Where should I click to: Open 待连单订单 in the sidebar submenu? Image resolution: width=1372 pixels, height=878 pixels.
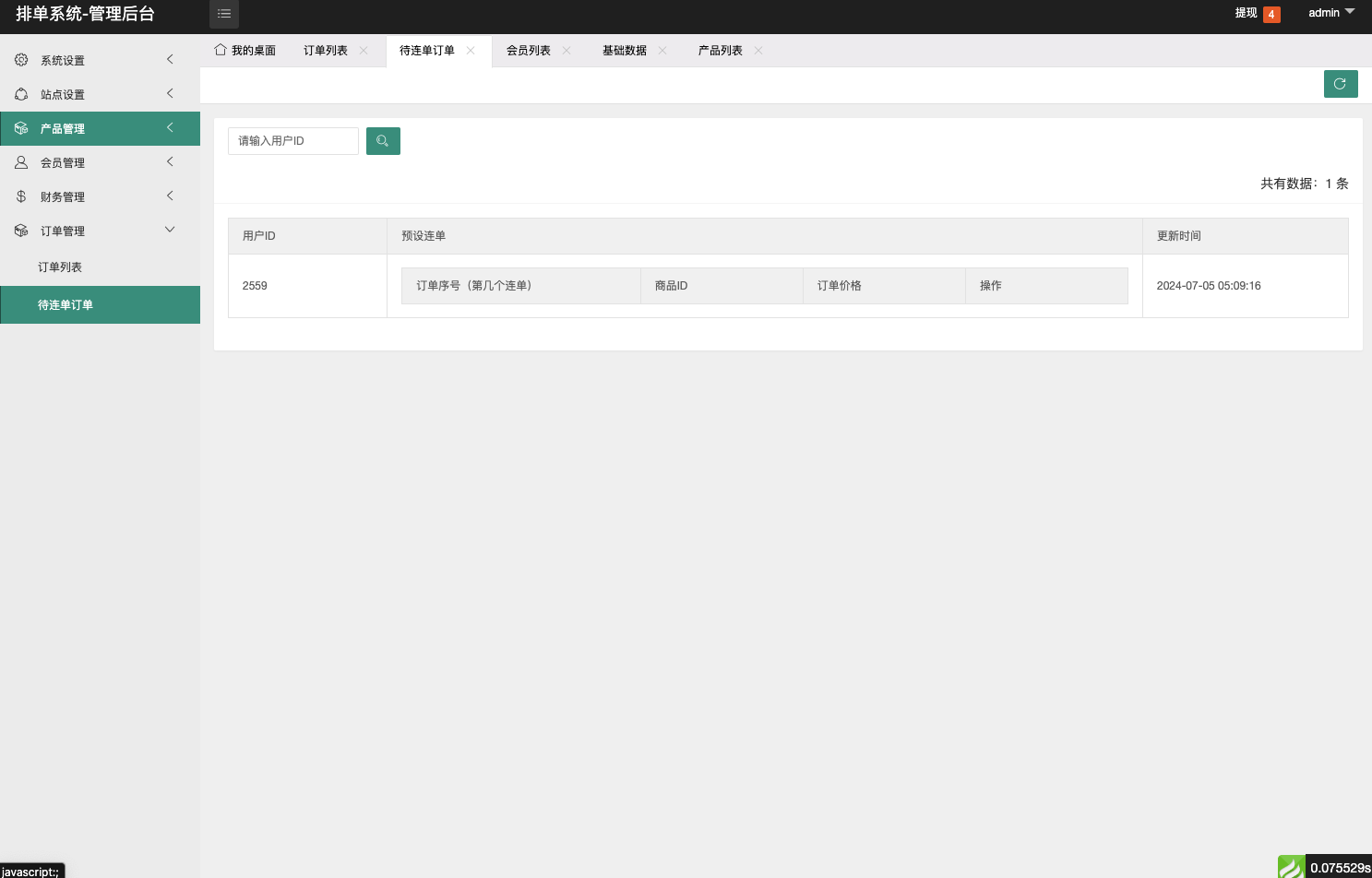[x=100, y=305]
